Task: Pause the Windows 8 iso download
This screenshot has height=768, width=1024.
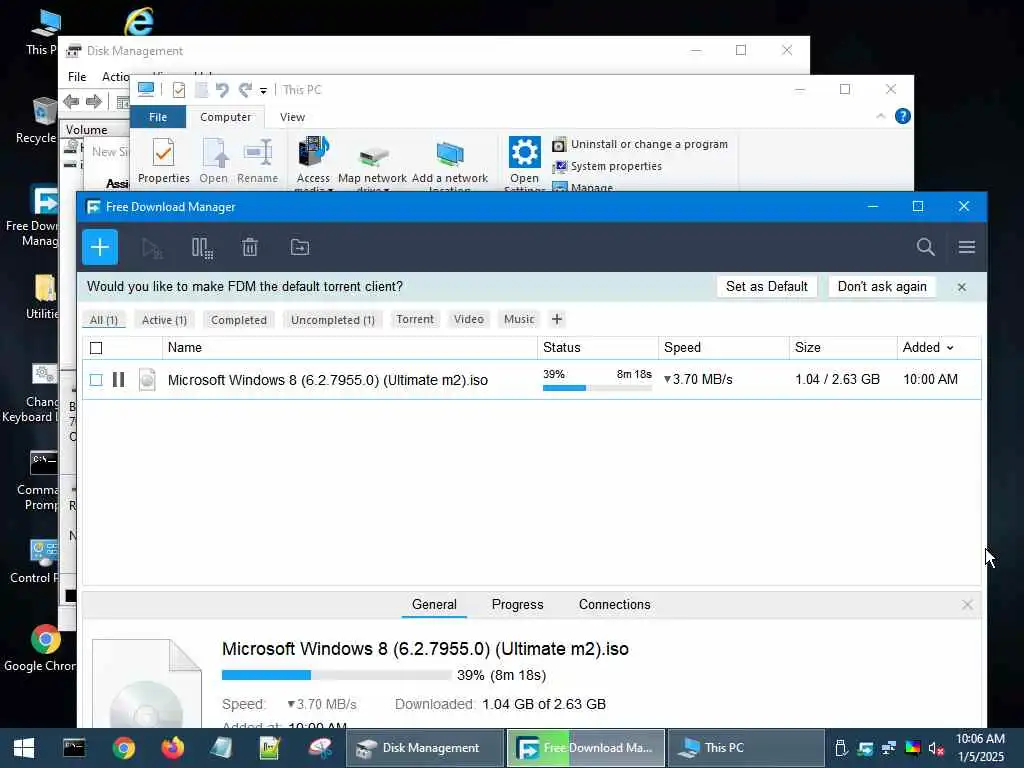Action: coord(118,379)
